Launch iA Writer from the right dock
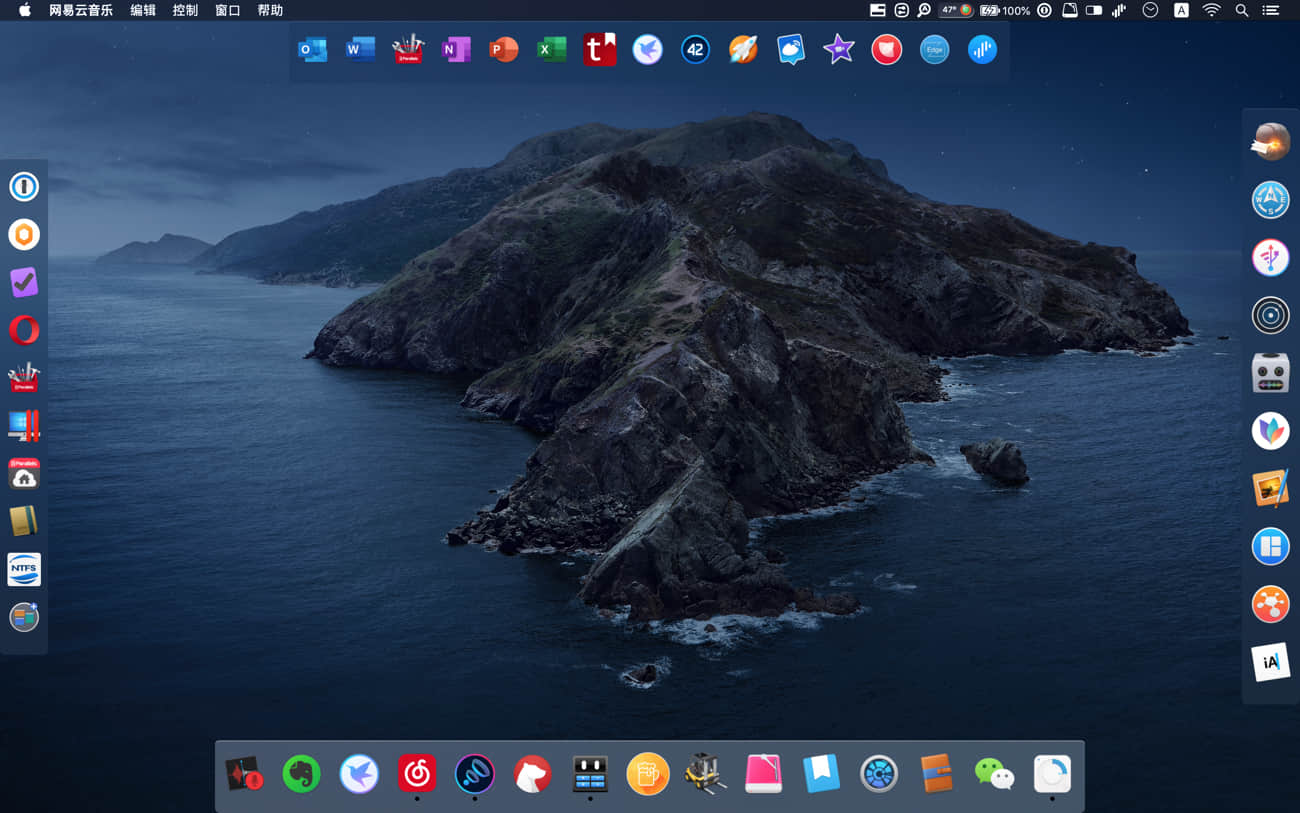 (x=1270, y=661)
